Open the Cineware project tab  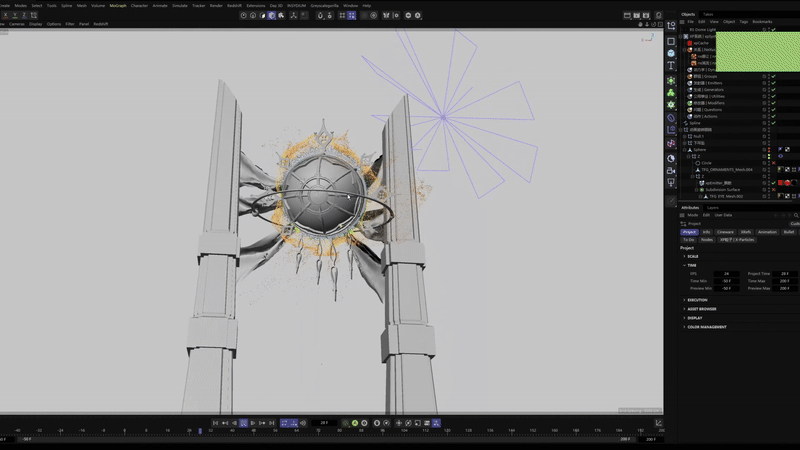tap(725, 232)
